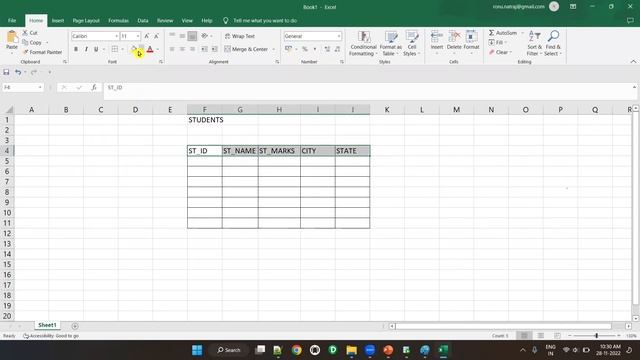
Task: Open Sort & Filter
Action: point(534,43)
